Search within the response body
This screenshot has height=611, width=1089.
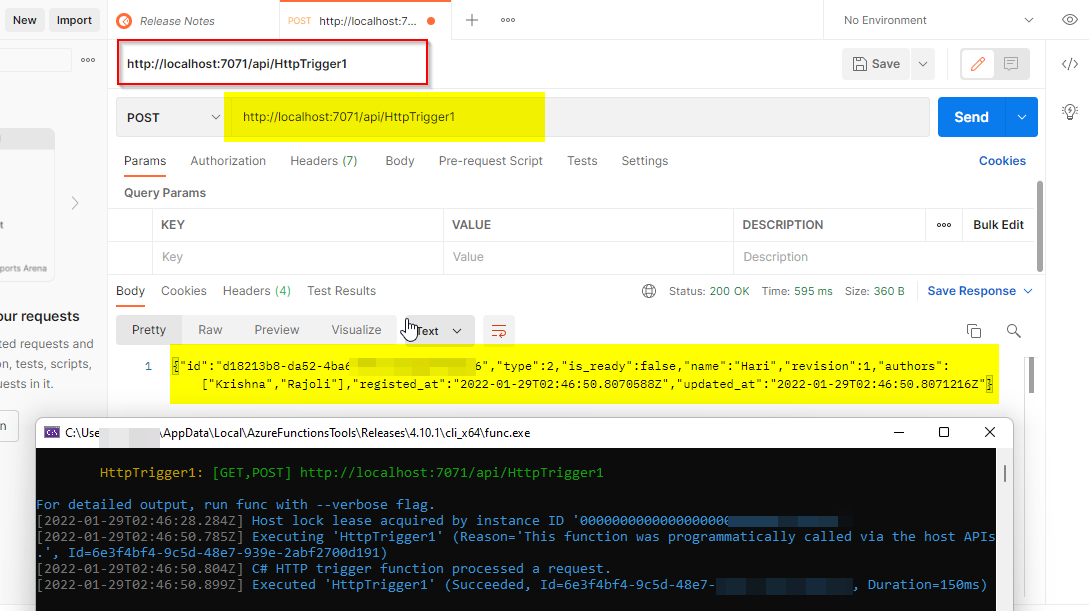[x=1013, y=330]
